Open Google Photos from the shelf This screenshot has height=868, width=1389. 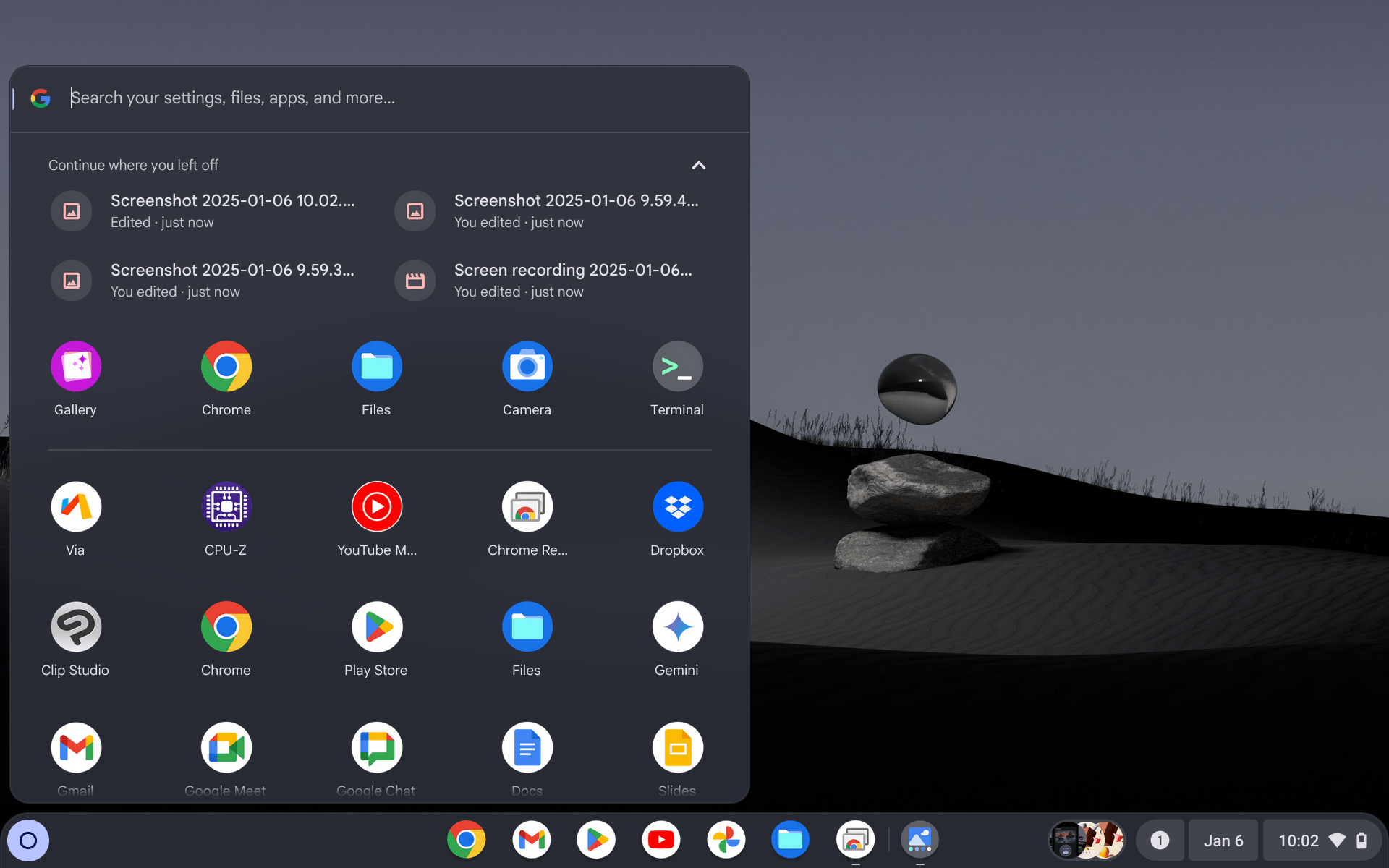(726, 840)
